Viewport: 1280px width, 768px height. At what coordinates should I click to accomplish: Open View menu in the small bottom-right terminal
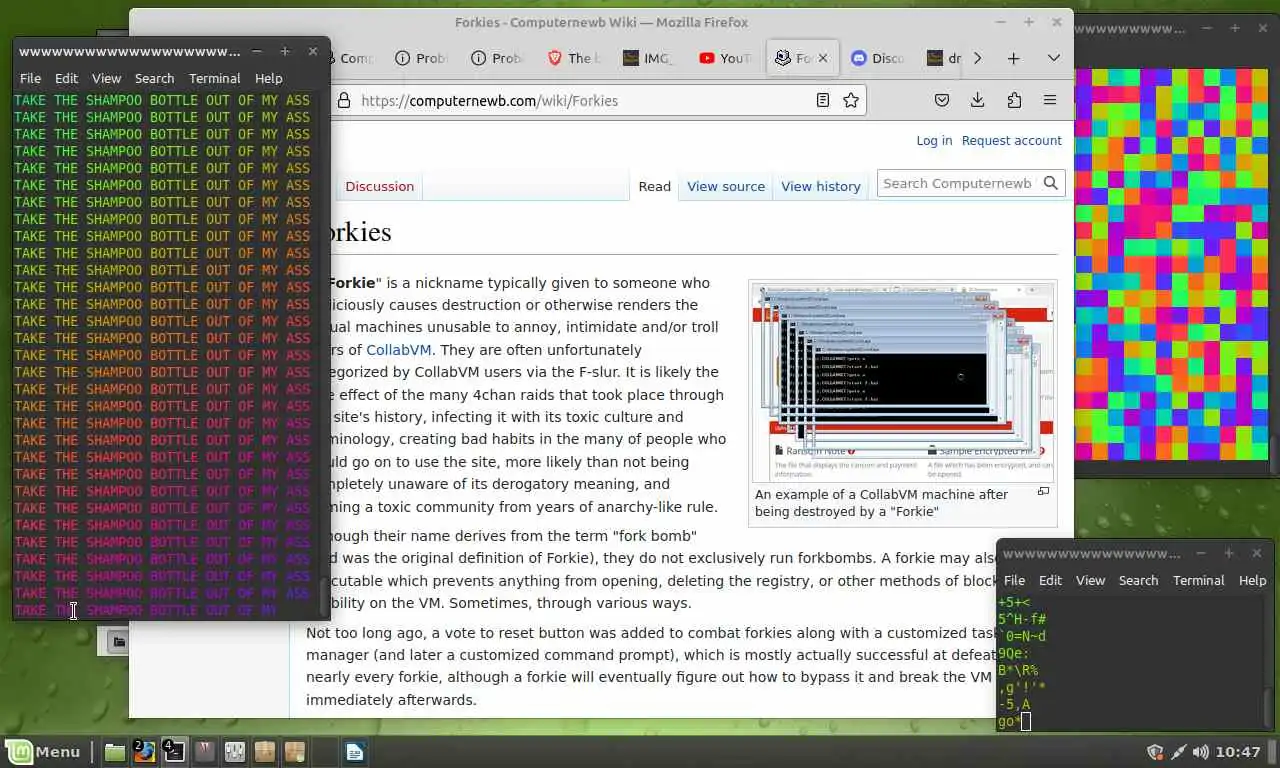pos(1090,580)
